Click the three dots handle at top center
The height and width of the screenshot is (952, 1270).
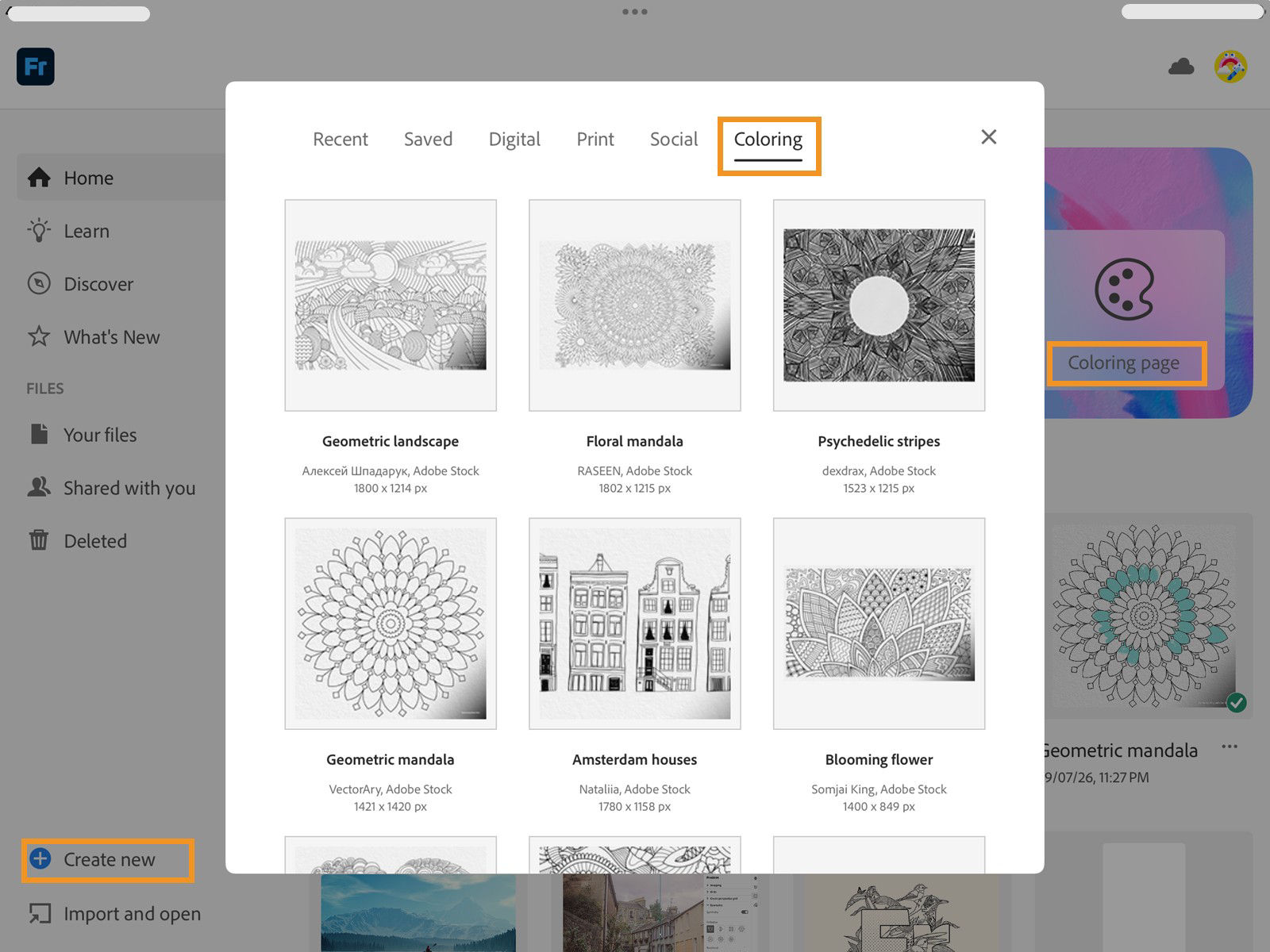tap(635, 12)
